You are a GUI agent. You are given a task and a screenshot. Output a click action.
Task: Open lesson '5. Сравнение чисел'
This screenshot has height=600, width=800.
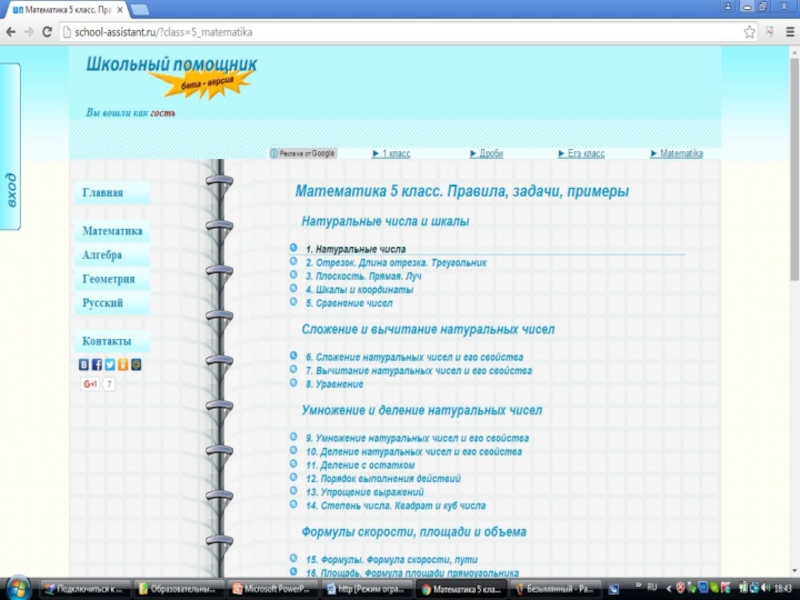pos(349,303)
